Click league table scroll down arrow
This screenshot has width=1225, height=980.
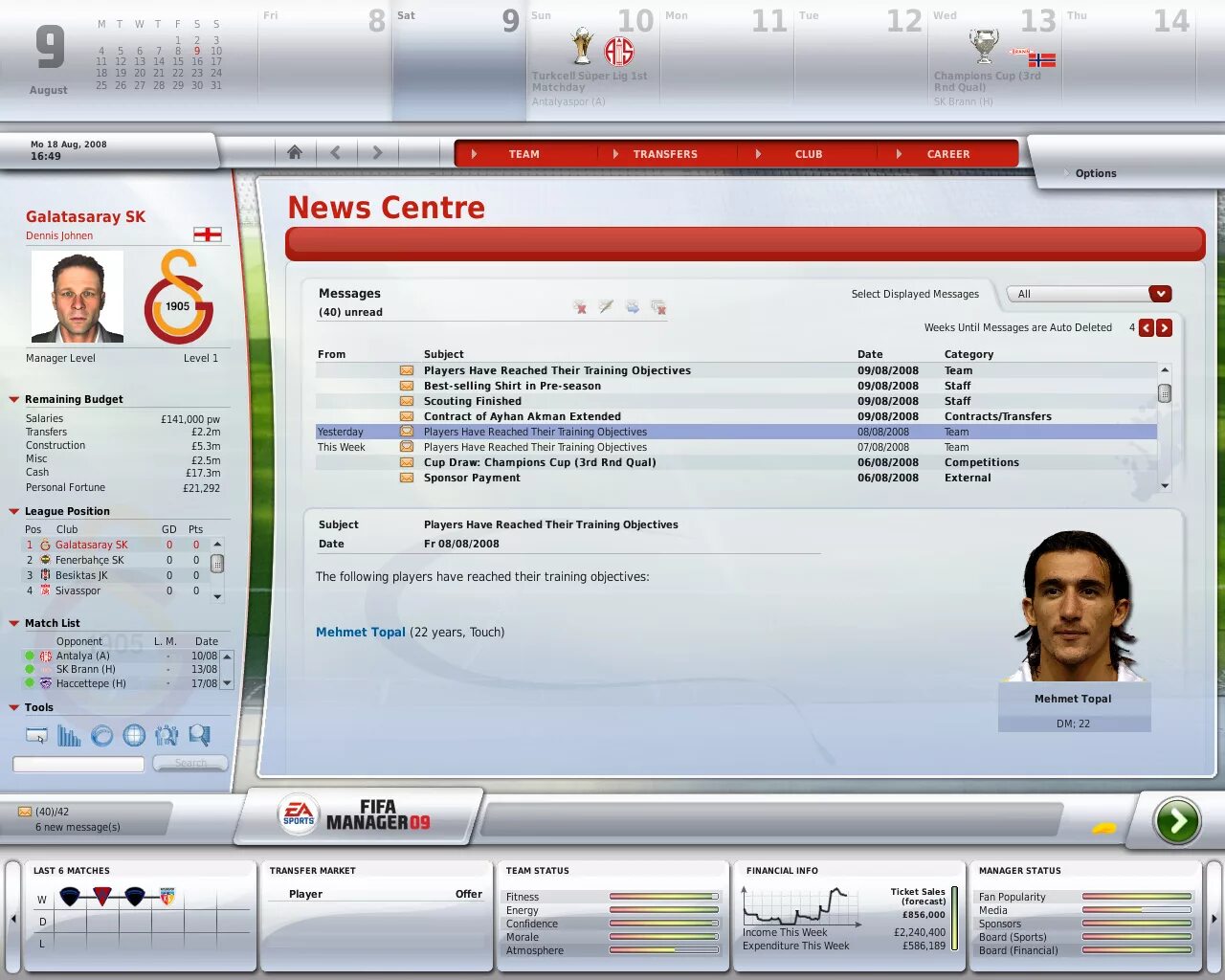[x=217, y=596]
